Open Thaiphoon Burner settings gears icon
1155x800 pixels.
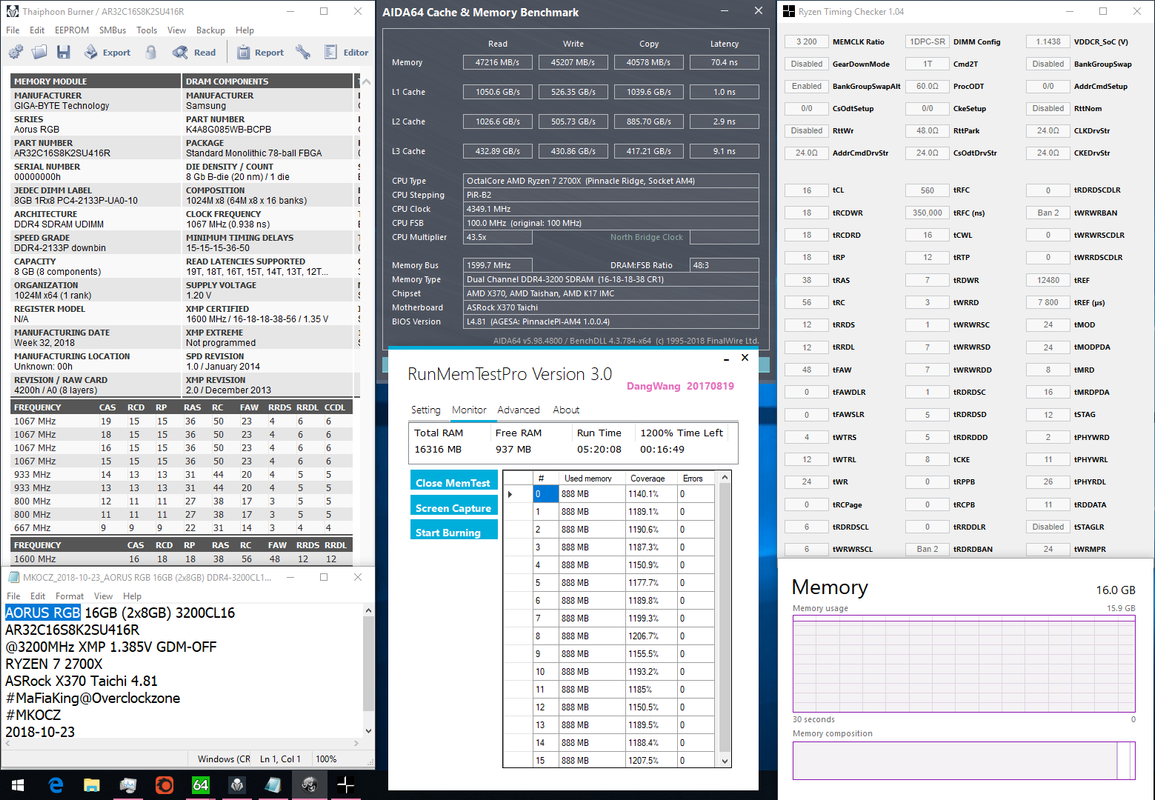pos(15,52)
